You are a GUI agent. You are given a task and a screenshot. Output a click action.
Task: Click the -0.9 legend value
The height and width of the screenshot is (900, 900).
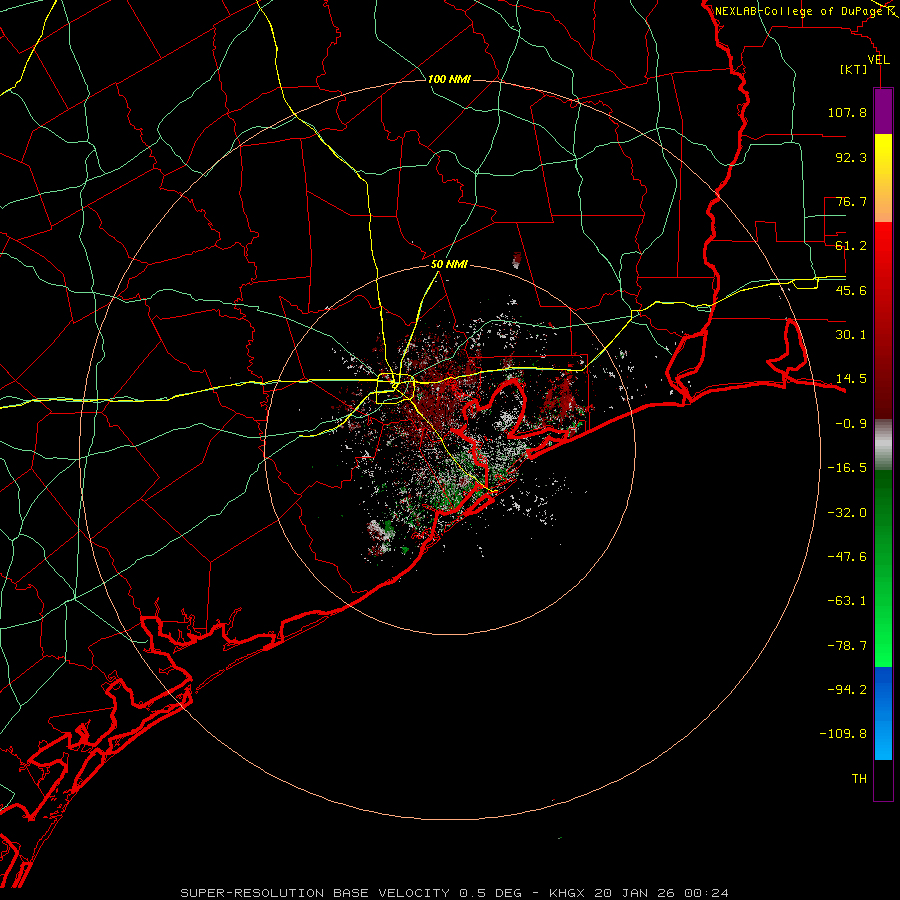point(851,424)
